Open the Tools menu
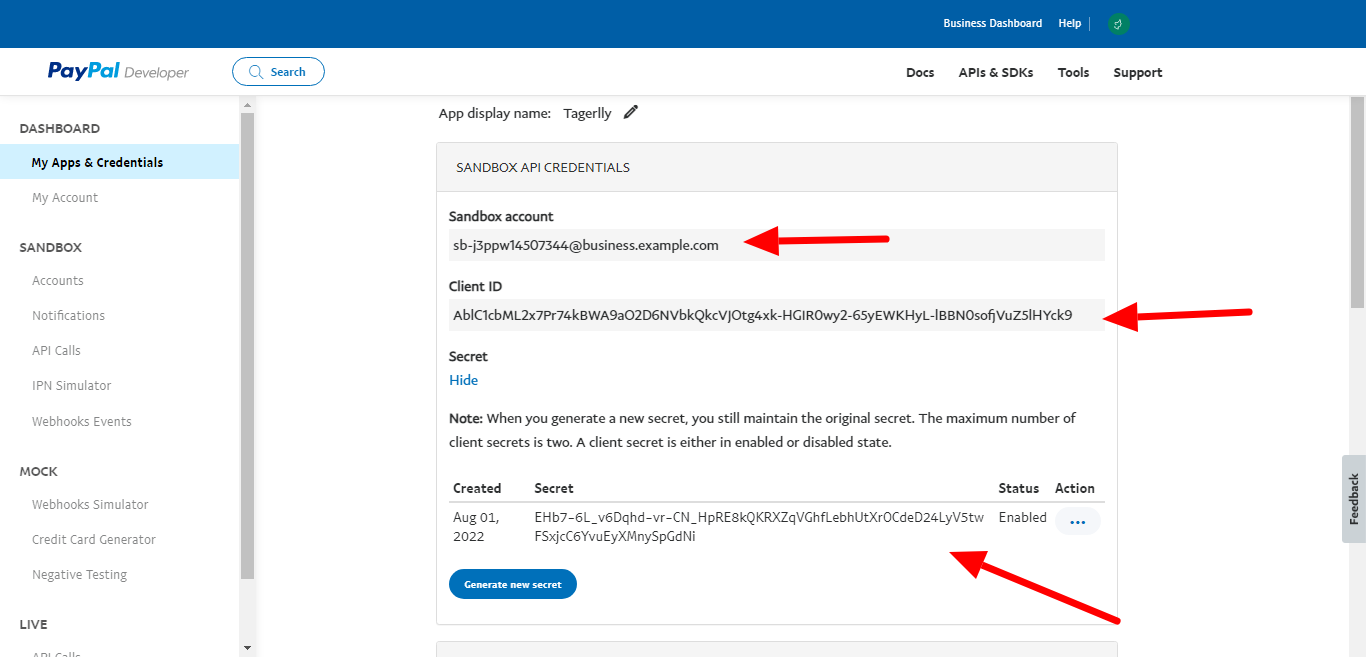 (x=1073, y=72)
